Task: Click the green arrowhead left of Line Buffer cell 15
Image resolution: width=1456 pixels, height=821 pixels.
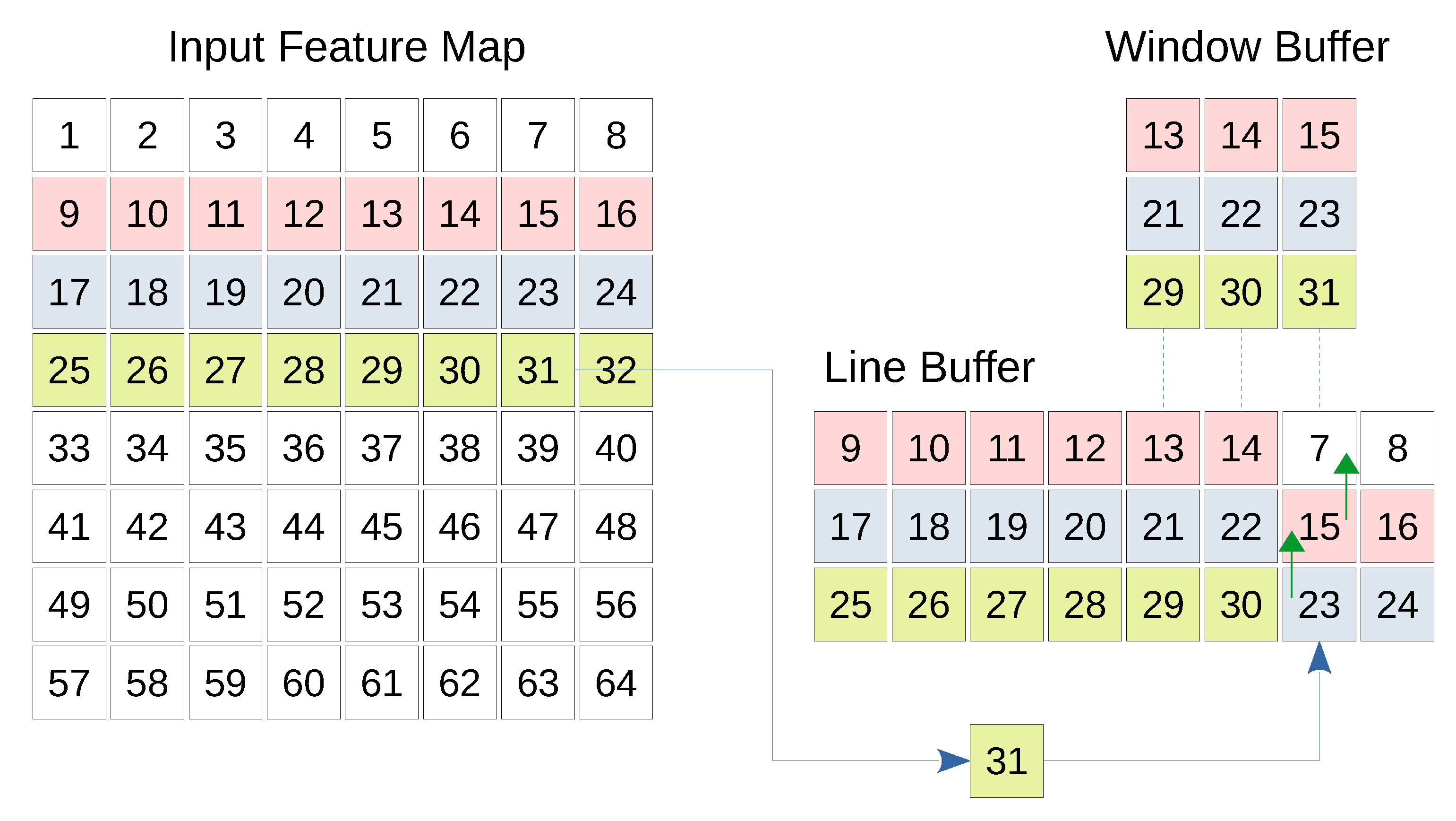Action: coord(1292,542)
